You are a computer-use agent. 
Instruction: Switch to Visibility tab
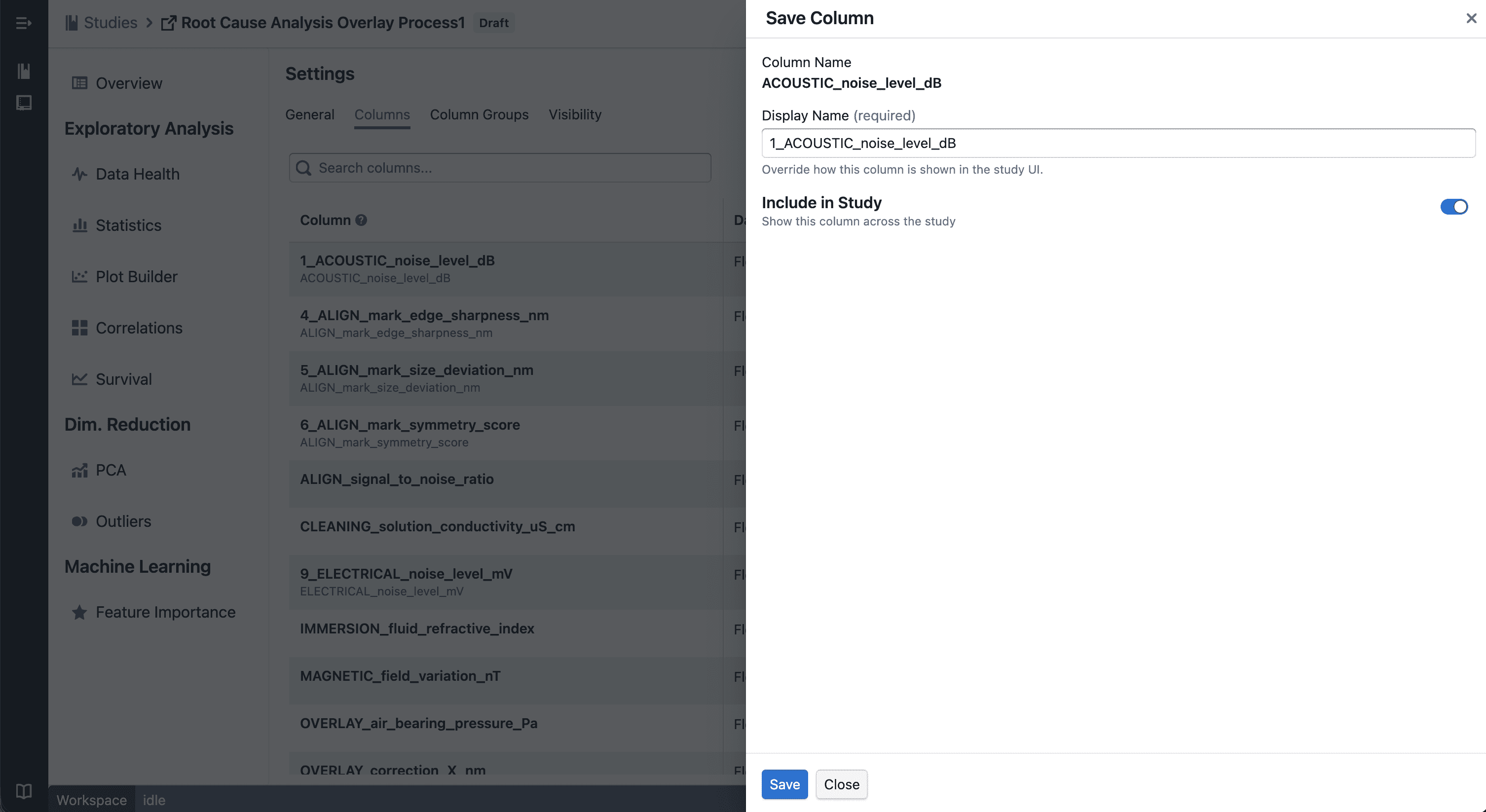point(575,115)
